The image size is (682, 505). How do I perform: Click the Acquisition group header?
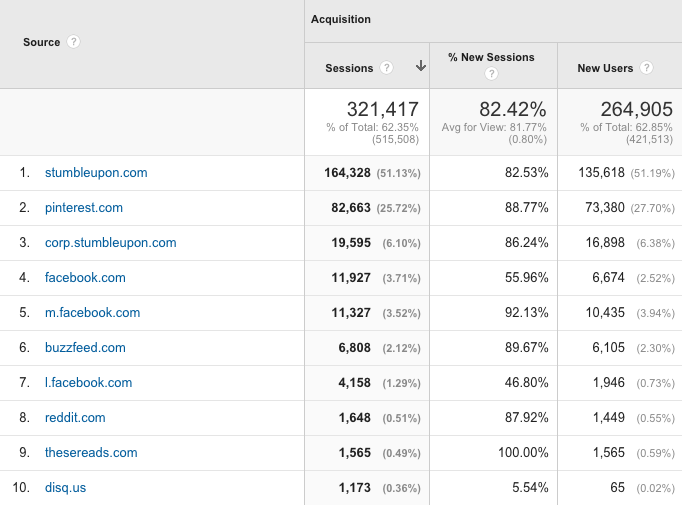pyautogui.click(x=341, y=19)
